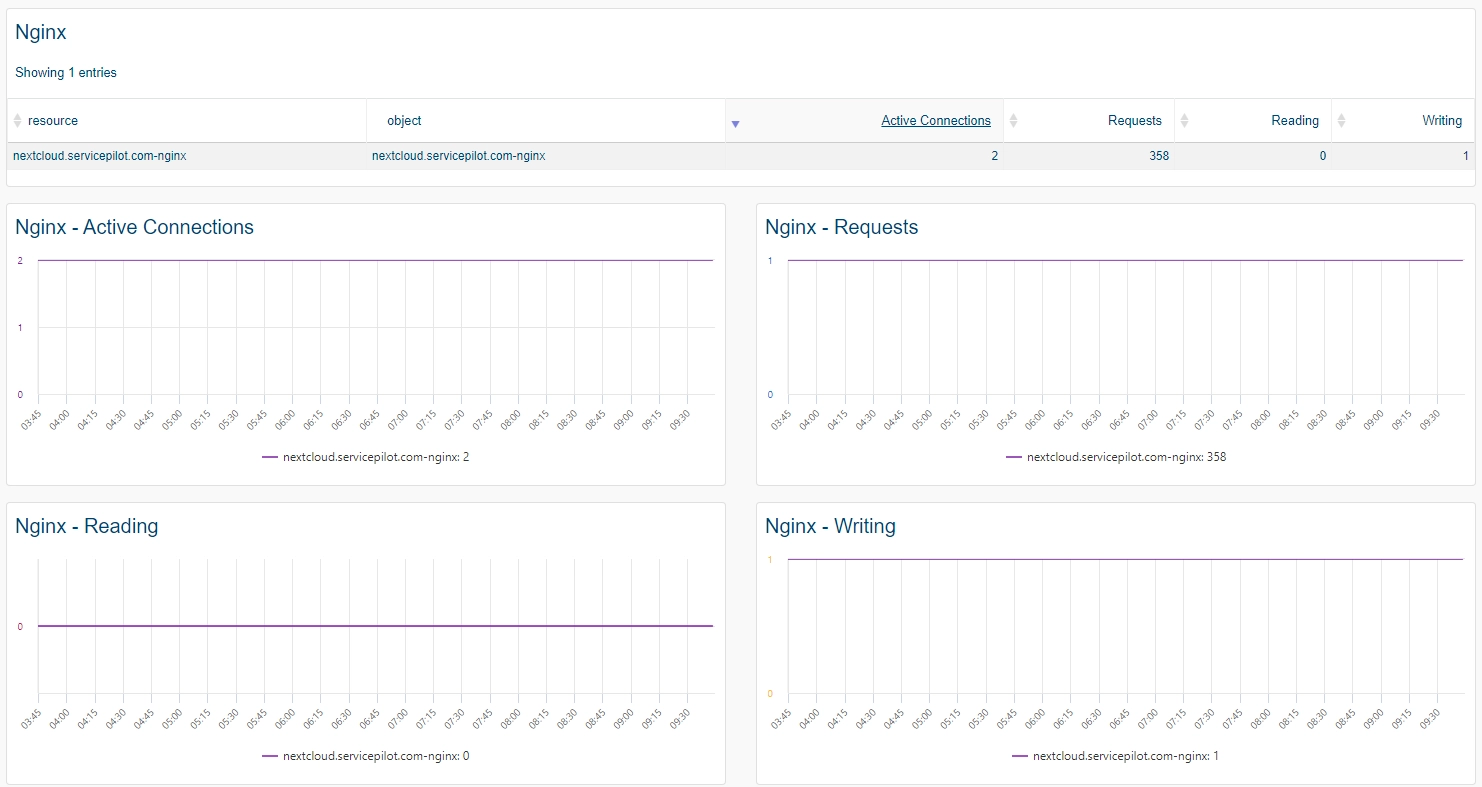Image resolution: width=1482 pixels, height=787 pixels.
Task: Click 03:45 axis label in Reading chart
Action: tap(31, 717)
